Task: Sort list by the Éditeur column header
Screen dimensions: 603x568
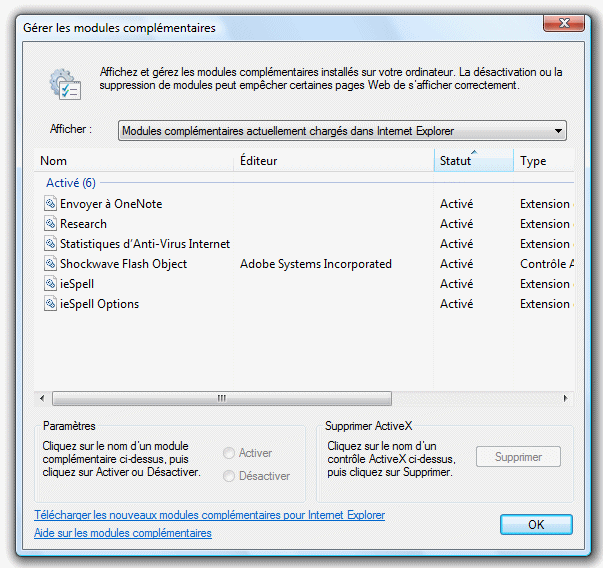Action: 334,160
